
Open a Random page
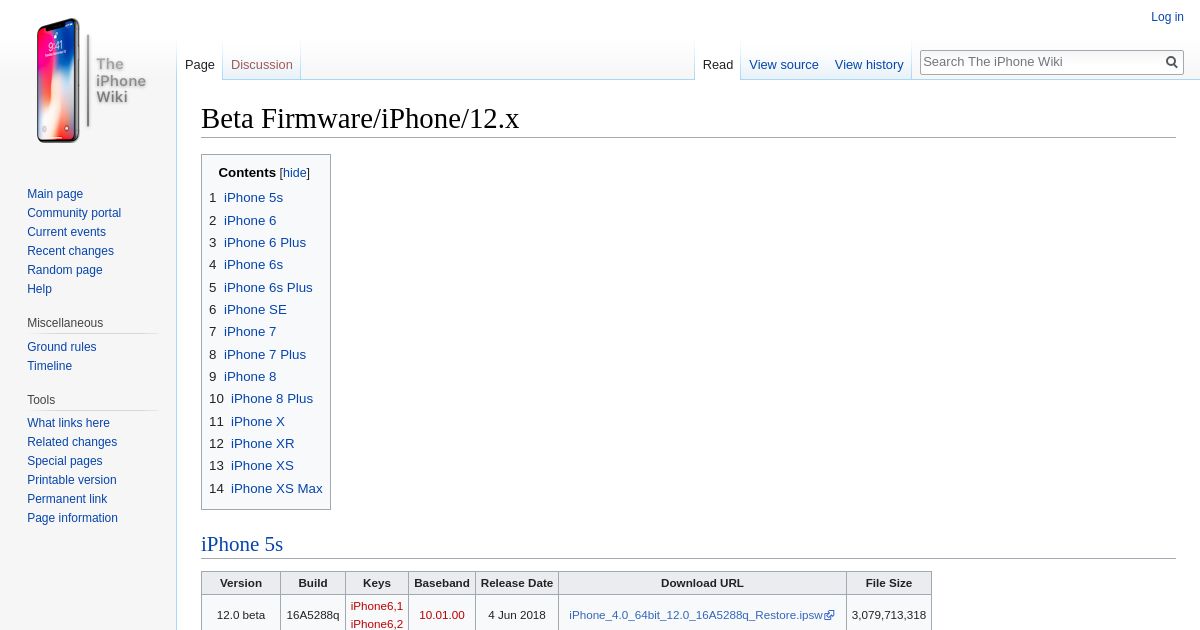65,270
